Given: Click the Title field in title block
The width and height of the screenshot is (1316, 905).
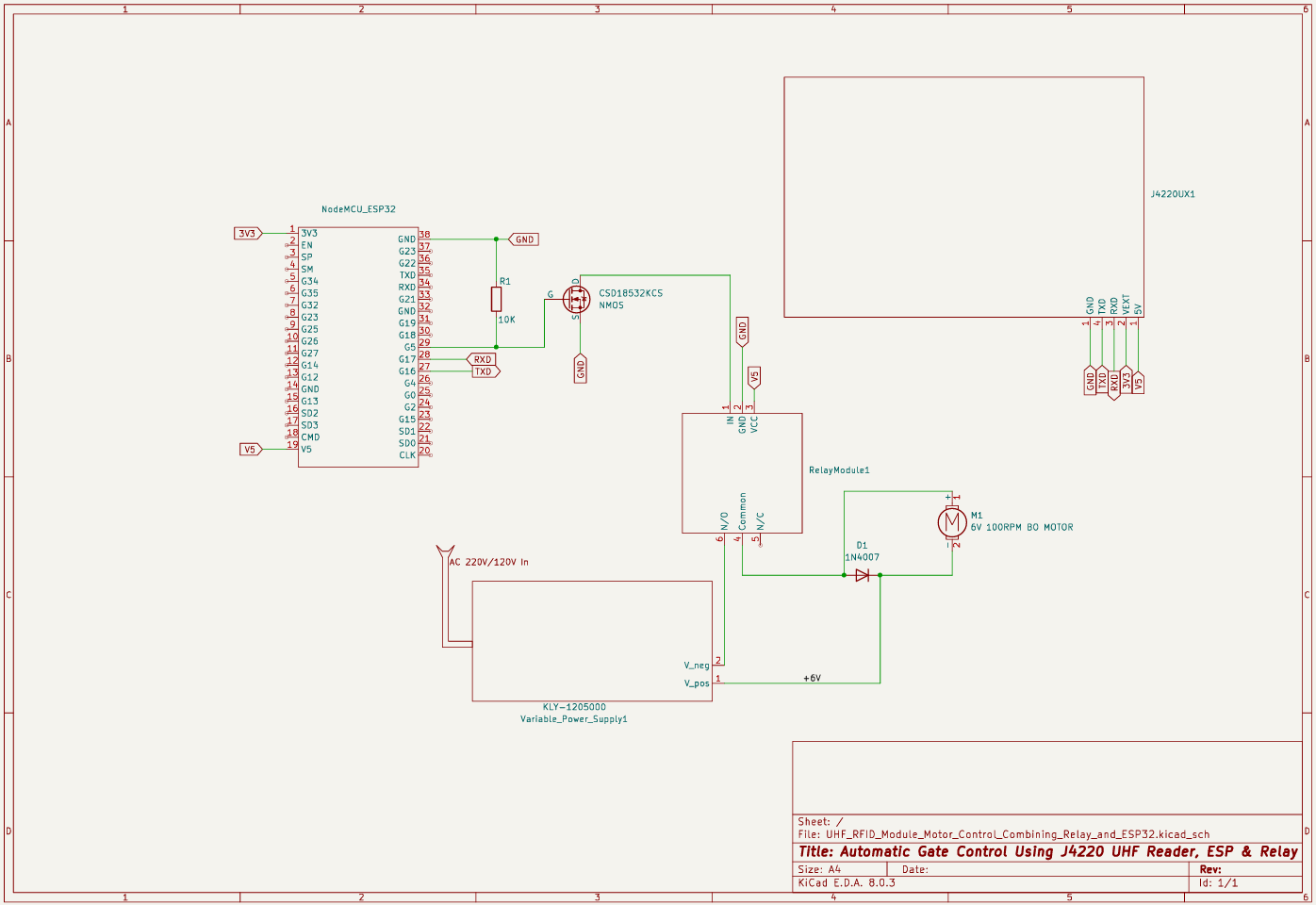Looking at the screenshot, I should 1047,851.
